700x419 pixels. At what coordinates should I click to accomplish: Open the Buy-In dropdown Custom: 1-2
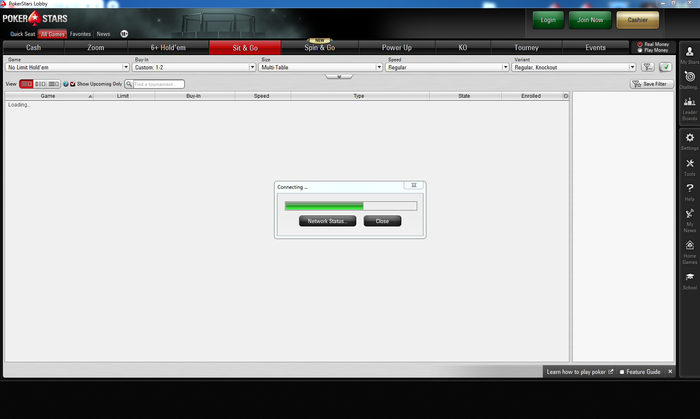click(194, 67)
